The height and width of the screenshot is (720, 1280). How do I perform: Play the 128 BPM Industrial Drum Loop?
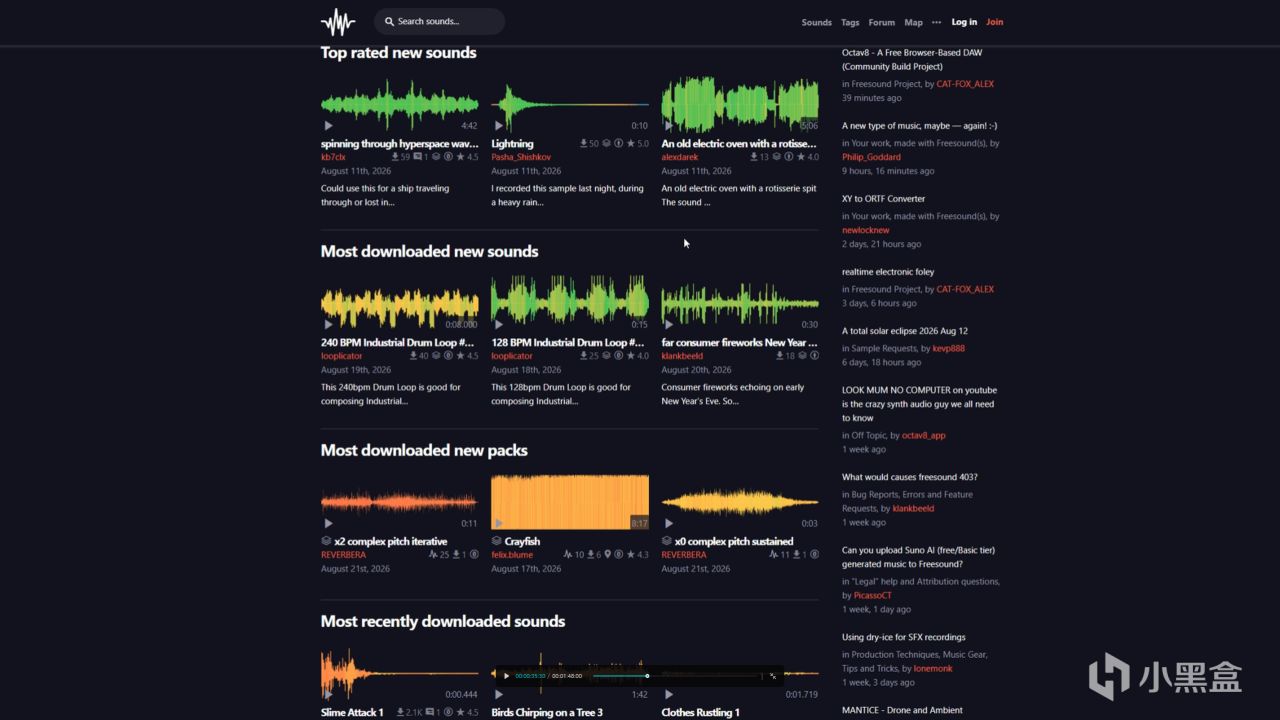(498, 324)
